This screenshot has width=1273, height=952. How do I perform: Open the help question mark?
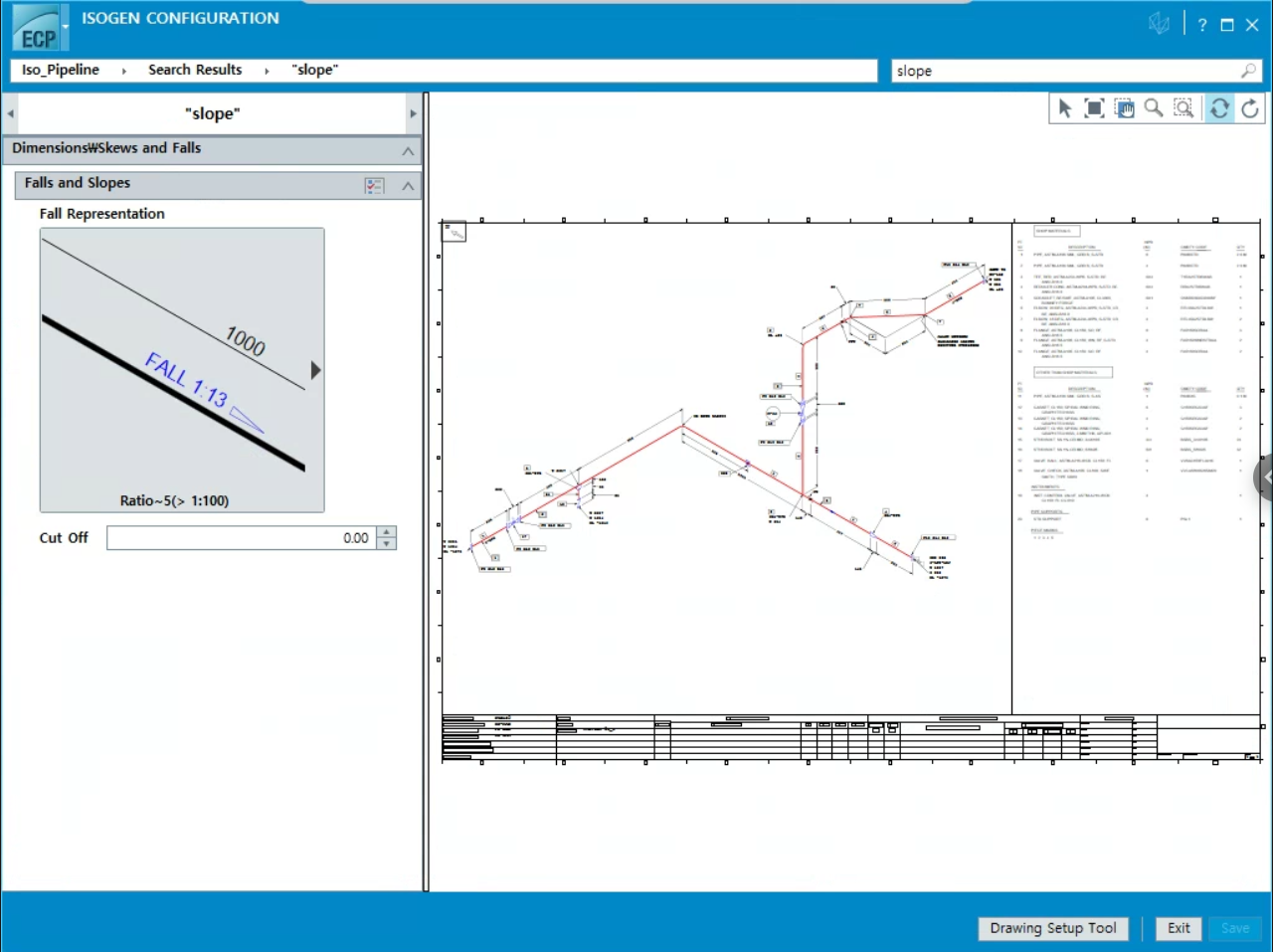1202,25
